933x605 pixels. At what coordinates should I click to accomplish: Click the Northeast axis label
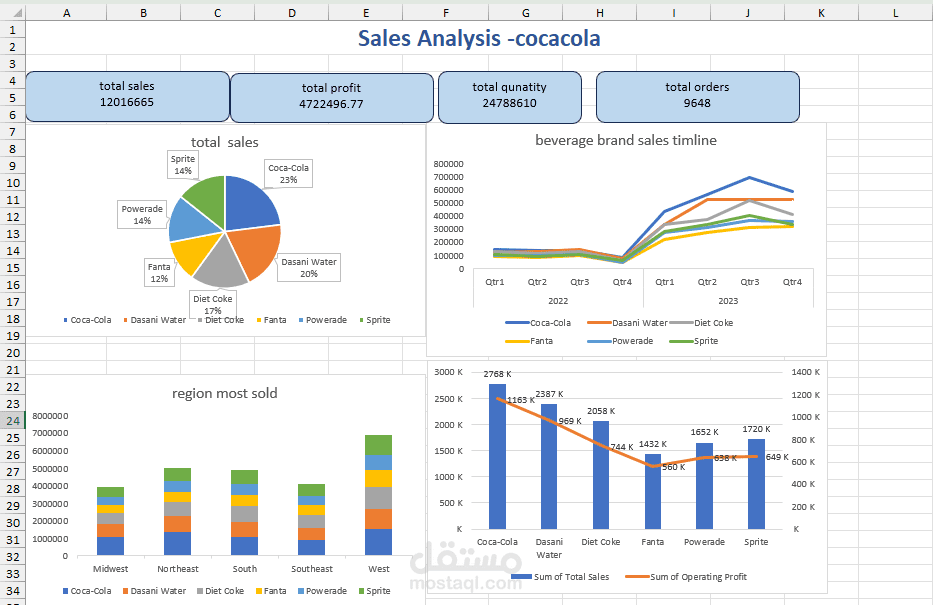[178, 569]
